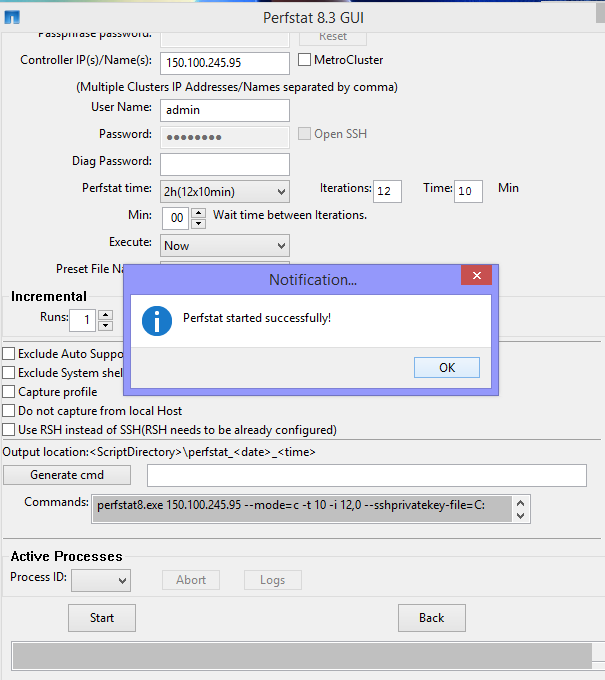
Task: Open the Logs button
Action: tap(273, 580)
